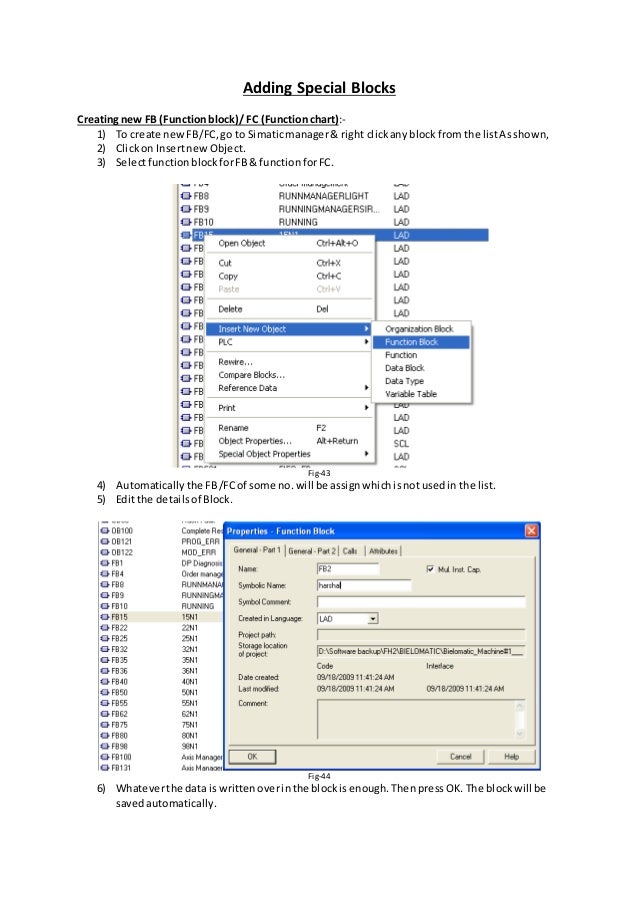
Task: Click the FB40 block icon
Action: [105, 681]
